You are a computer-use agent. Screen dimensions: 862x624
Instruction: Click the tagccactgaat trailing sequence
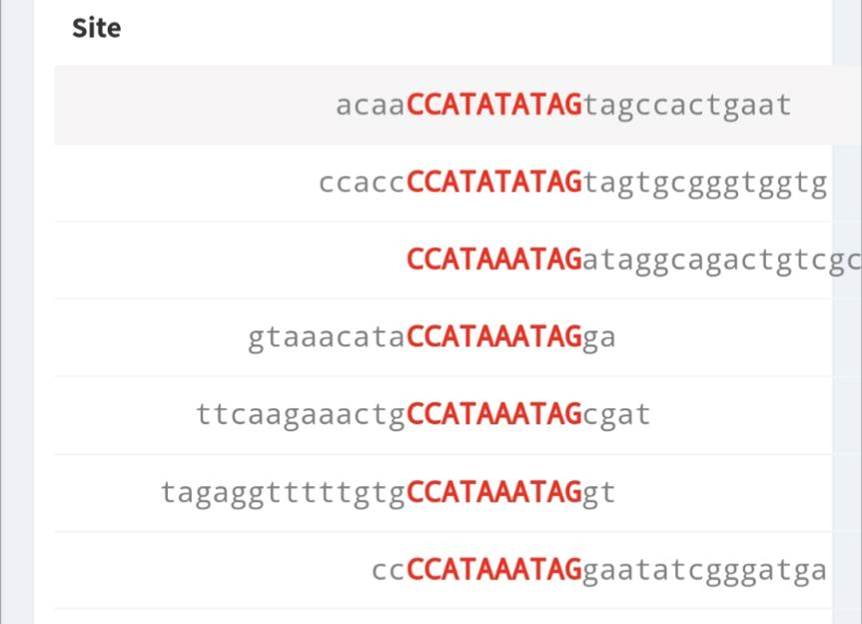point(687,105)
